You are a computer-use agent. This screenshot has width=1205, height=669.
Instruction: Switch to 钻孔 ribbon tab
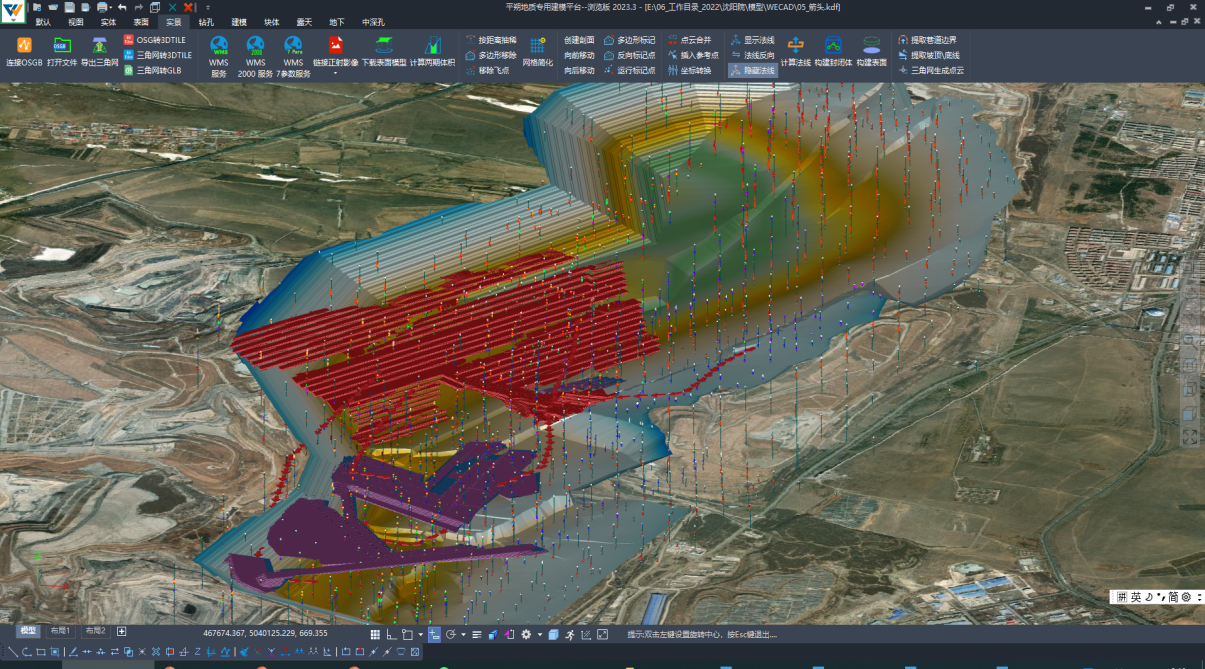[x=205, y=21]
